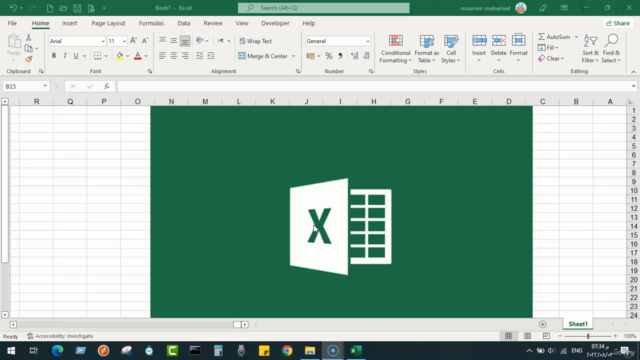
Task: Open the Arial font name dropdown
Action: click(x=103, y=41)
